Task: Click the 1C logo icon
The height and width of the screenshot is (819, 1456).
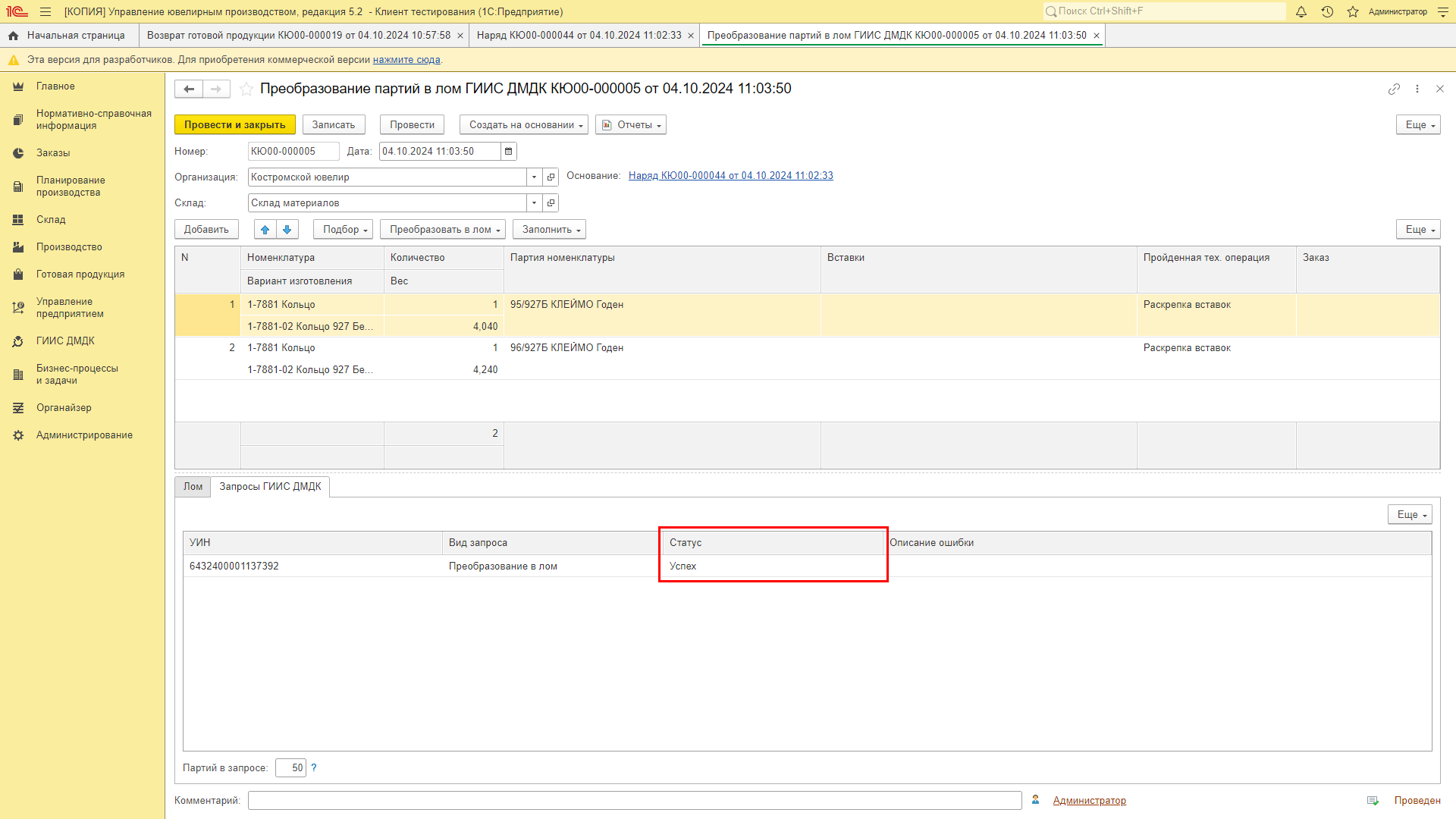Action: coord(17,11)
